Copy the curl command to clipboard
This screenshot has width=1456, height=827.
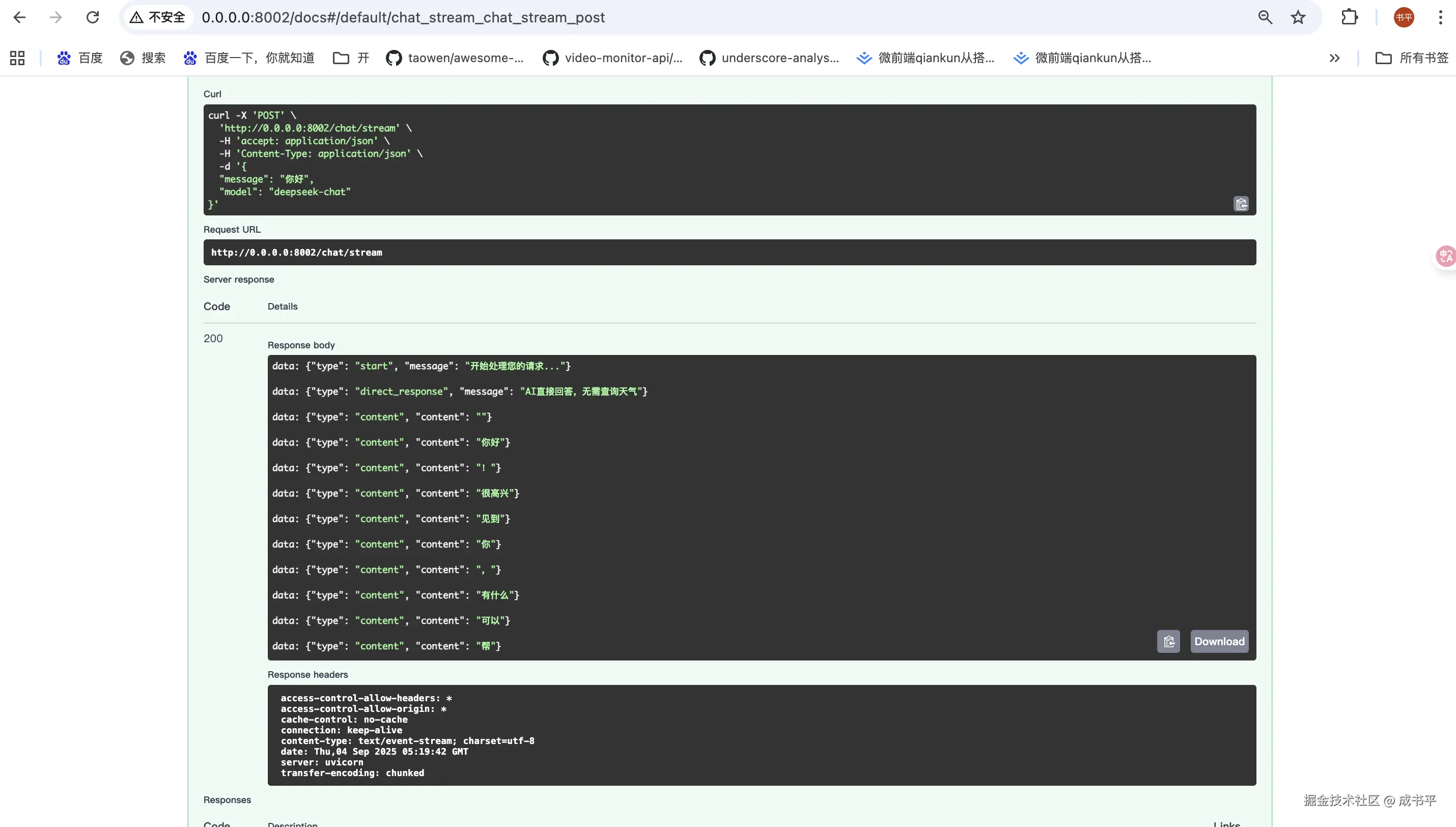(1241, 204)
